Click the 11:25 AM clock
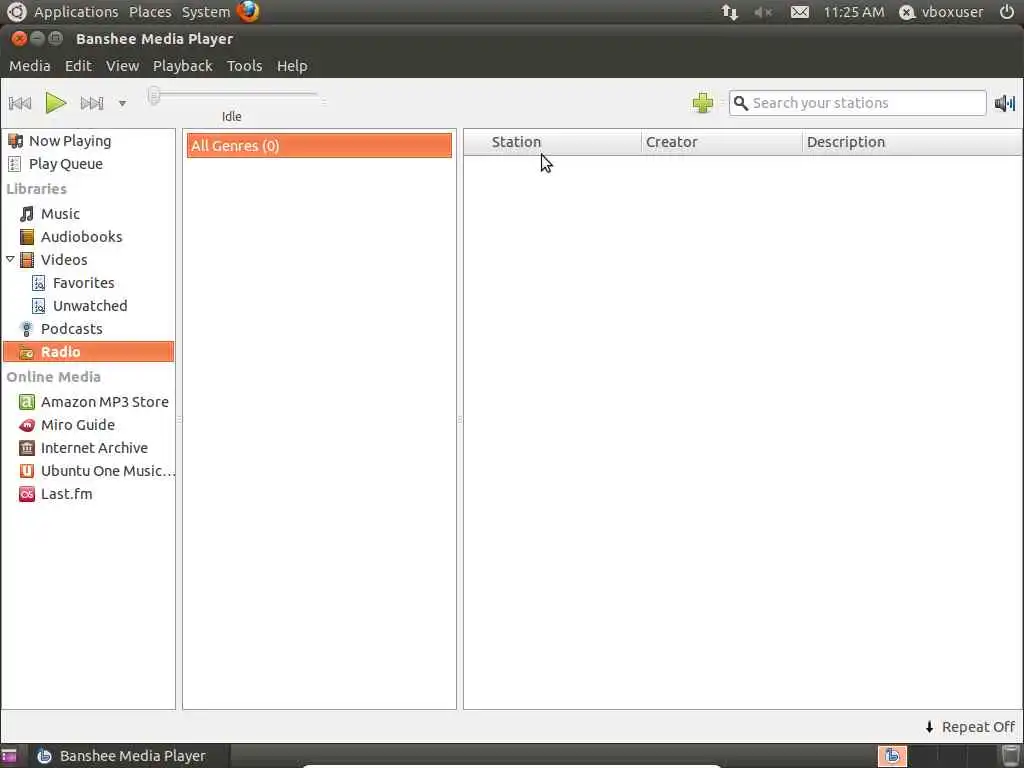The width and height of the screenshot is (1024, 768). (854, 12)
